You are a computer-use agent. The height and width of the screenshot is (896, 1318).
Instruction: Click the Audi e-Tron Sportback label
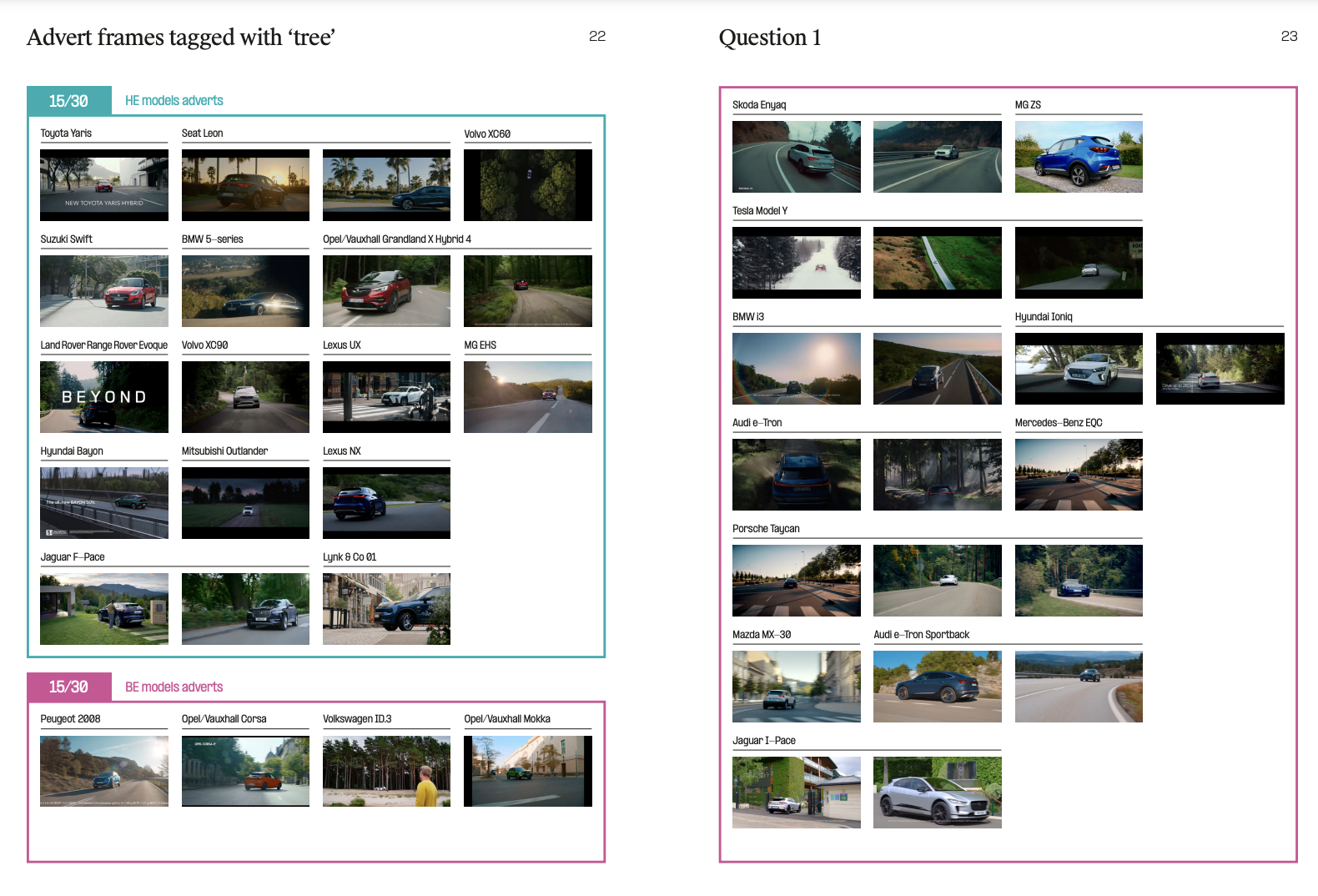pos(921,635)
